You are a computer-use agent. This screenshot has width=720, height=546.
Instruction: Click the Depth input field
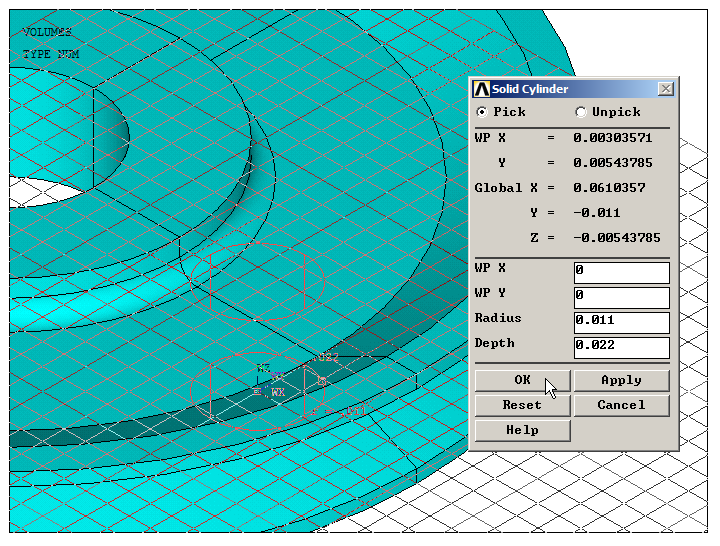[x=622, y=348]
